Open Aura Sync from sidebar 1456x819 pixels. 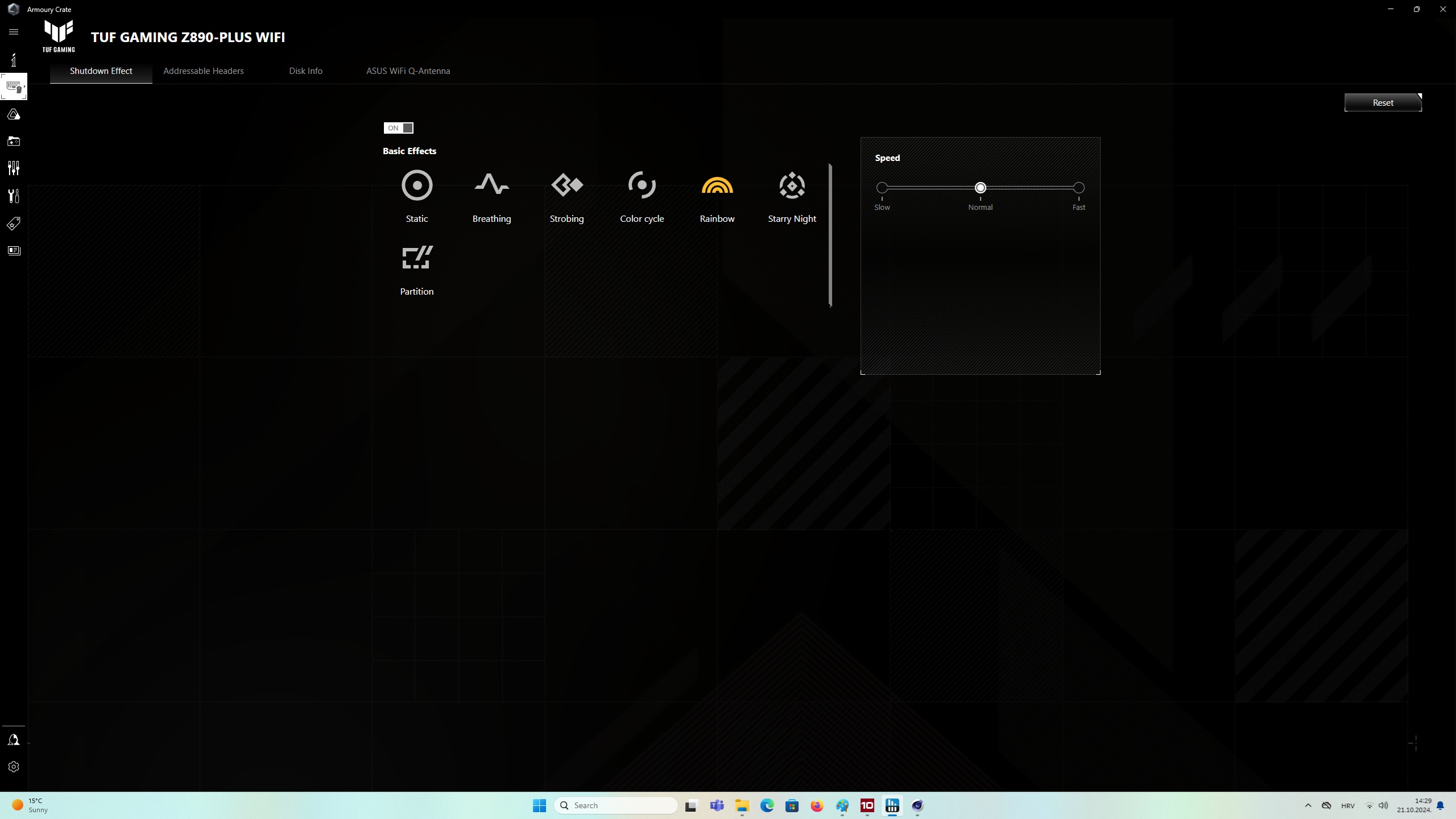(x=14, y=114)
